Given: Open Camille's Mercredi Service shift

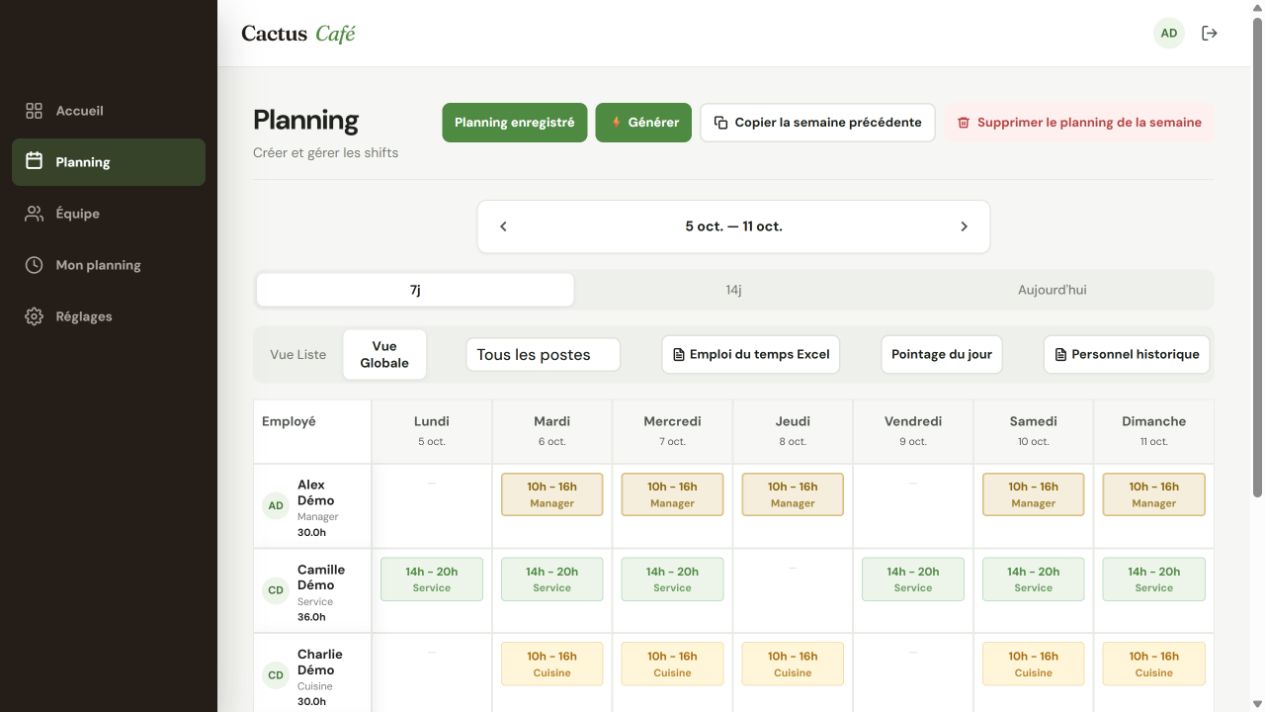Looking at the screenshot, I should 672,579.
